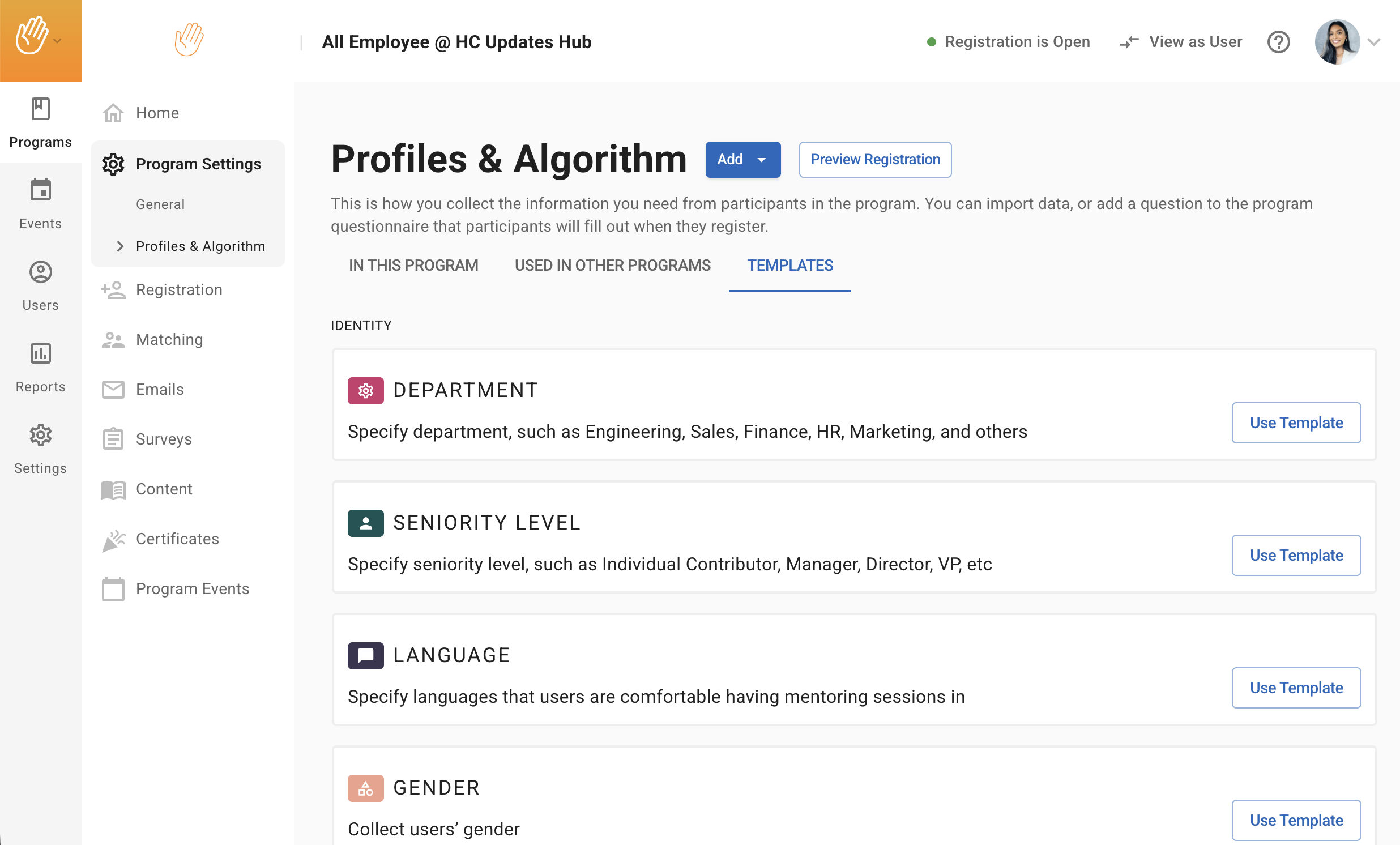This screenshot has width=1400, height=845.
Task: Click the Matching people icon
Action: pos(113,340)
